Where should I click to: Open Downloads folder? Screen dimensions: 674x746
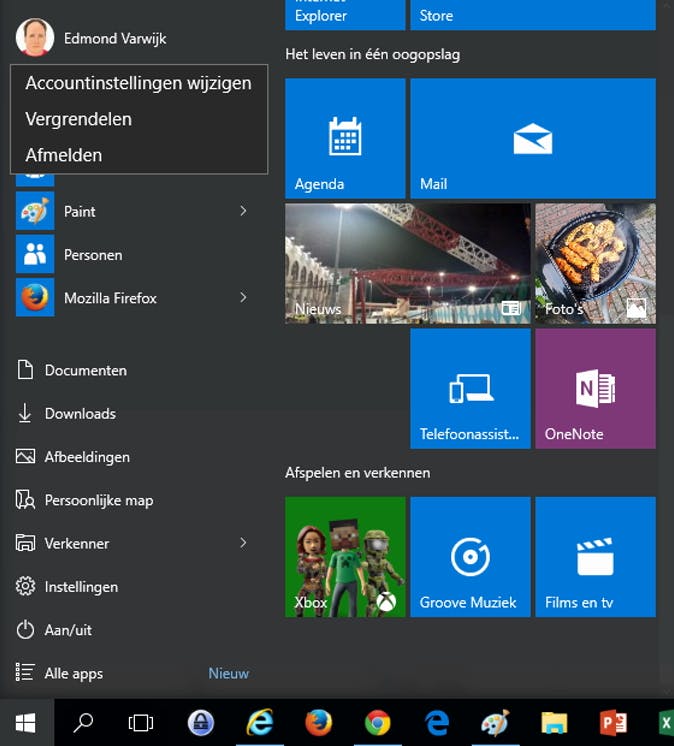66,413
